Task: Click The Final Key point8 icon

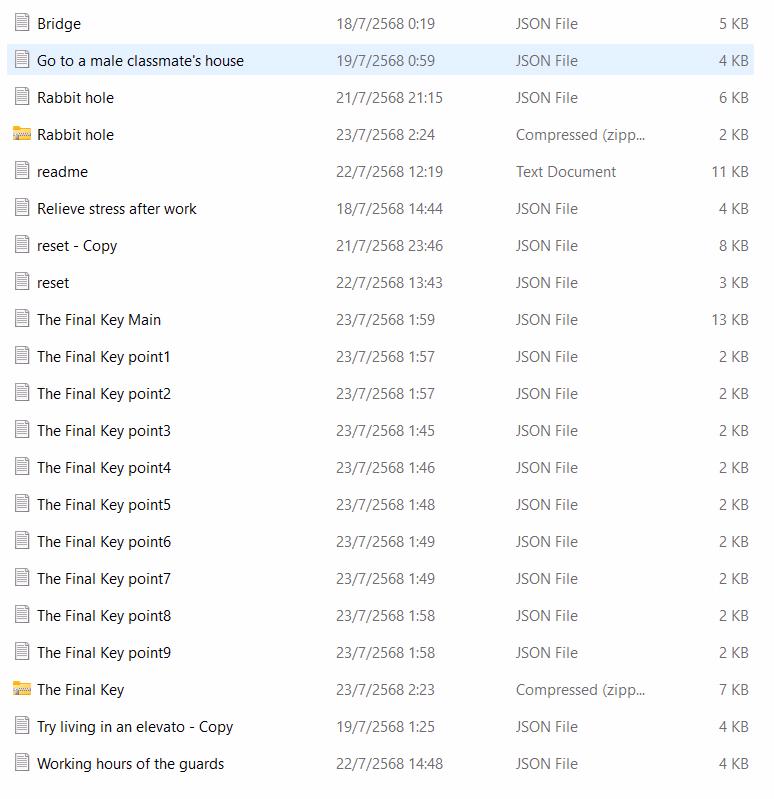Action: coord(22,615)
